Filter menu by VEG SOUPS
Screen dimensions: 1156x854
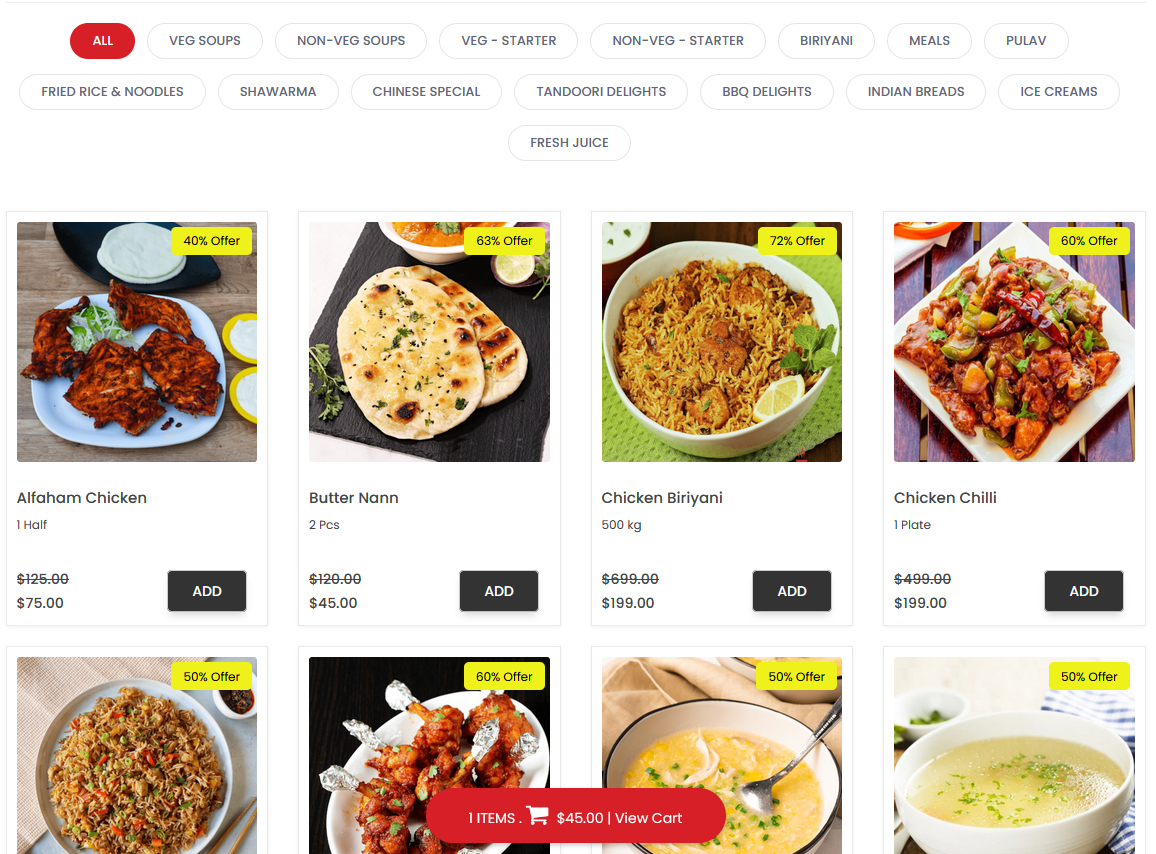coord(205,41)
